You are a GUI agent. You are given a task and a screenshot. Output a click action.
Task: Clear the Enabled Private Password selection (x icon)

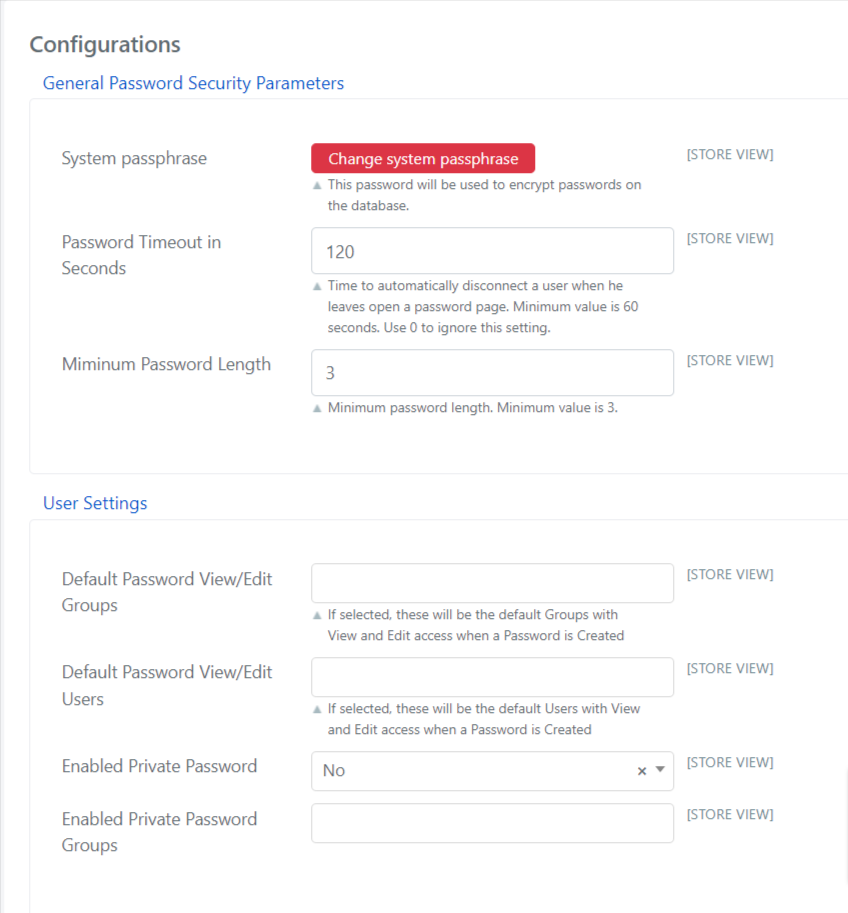pos(642,771)
